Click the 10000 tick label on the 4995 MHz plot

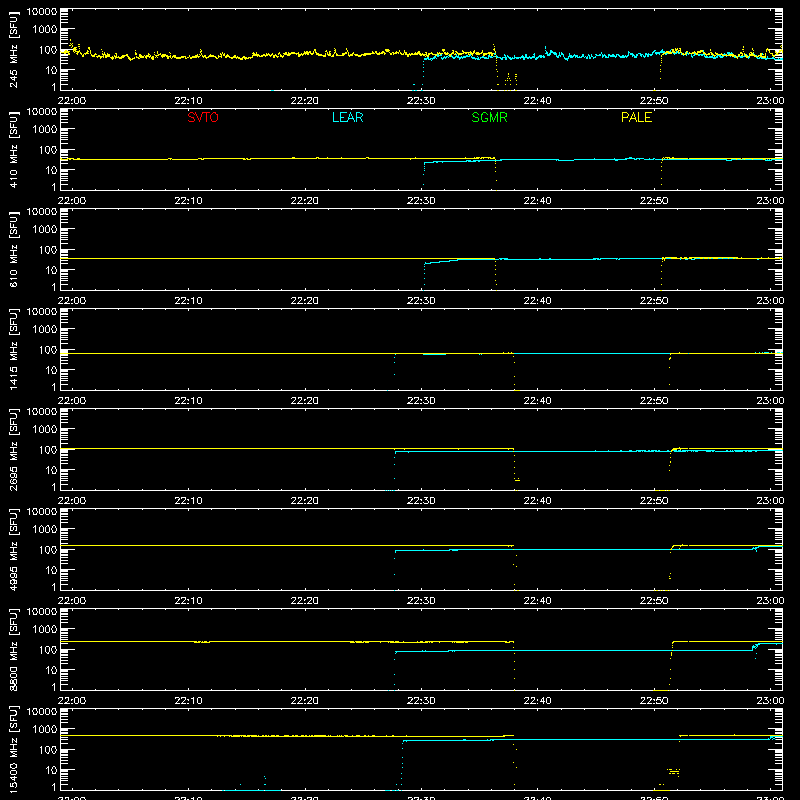click(x=42, y=512)
